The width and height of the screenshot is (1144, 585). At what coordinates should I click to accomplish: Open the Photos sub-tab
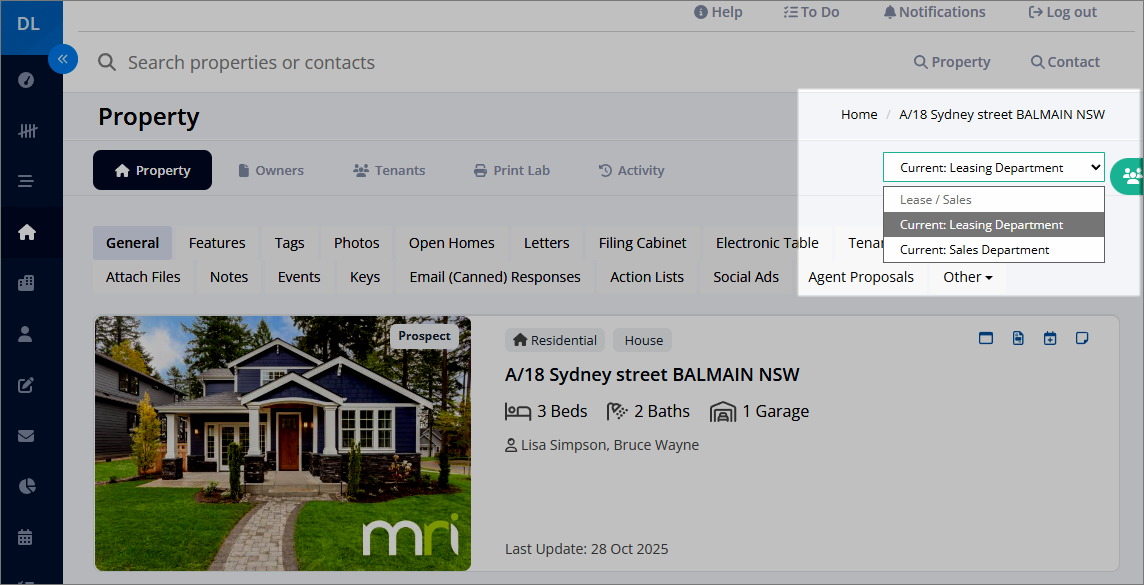(x=357, y=243)
